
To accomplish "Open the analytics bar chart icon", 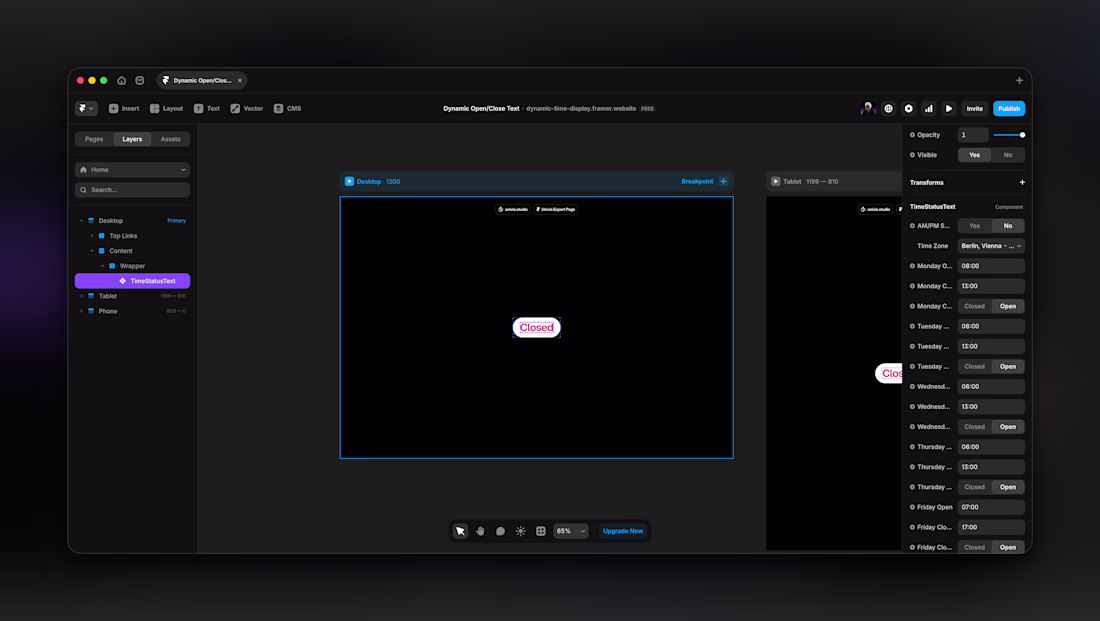I will point(929,109).
